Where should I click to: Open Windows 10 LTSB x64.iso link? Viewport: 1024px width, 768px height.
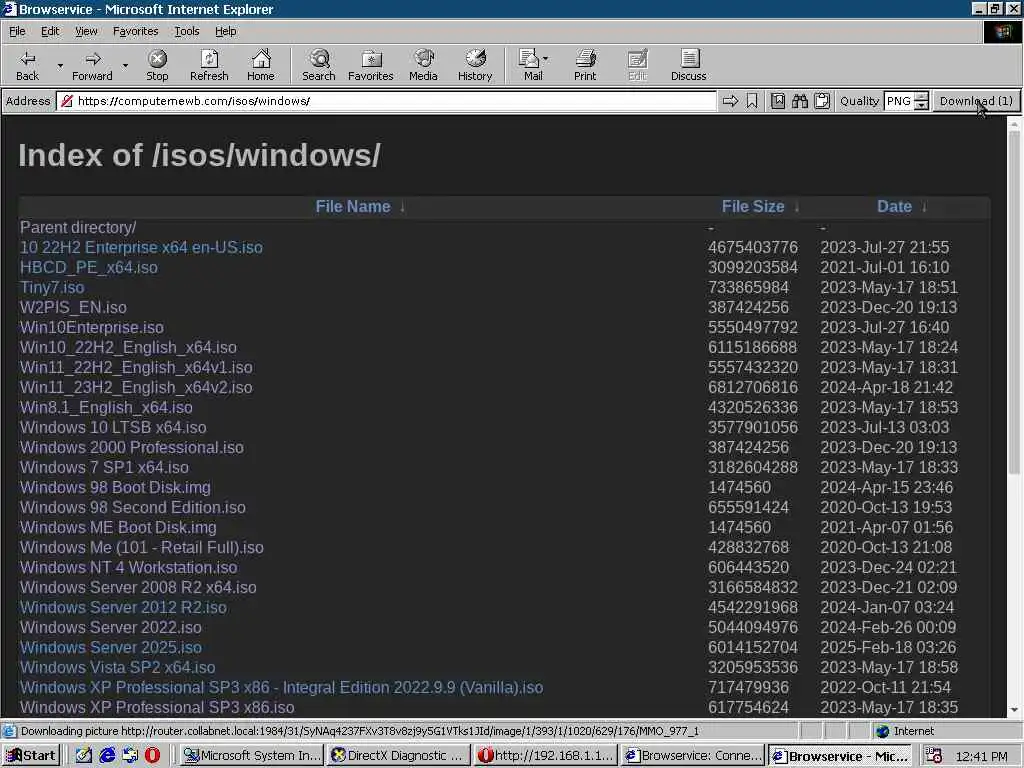(113, 428)
